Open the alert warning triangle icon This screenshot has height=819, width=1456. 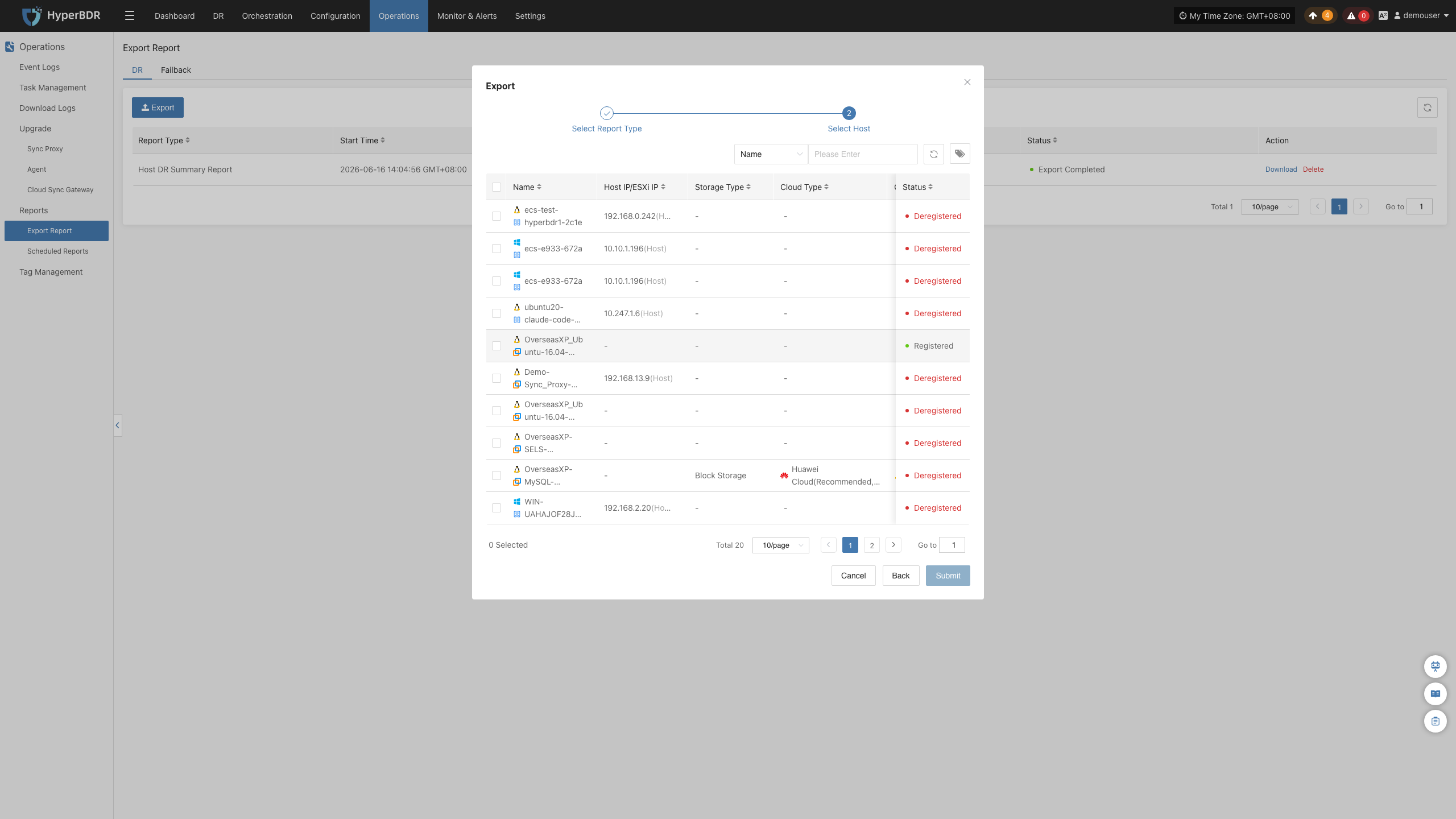point(1351,16)
